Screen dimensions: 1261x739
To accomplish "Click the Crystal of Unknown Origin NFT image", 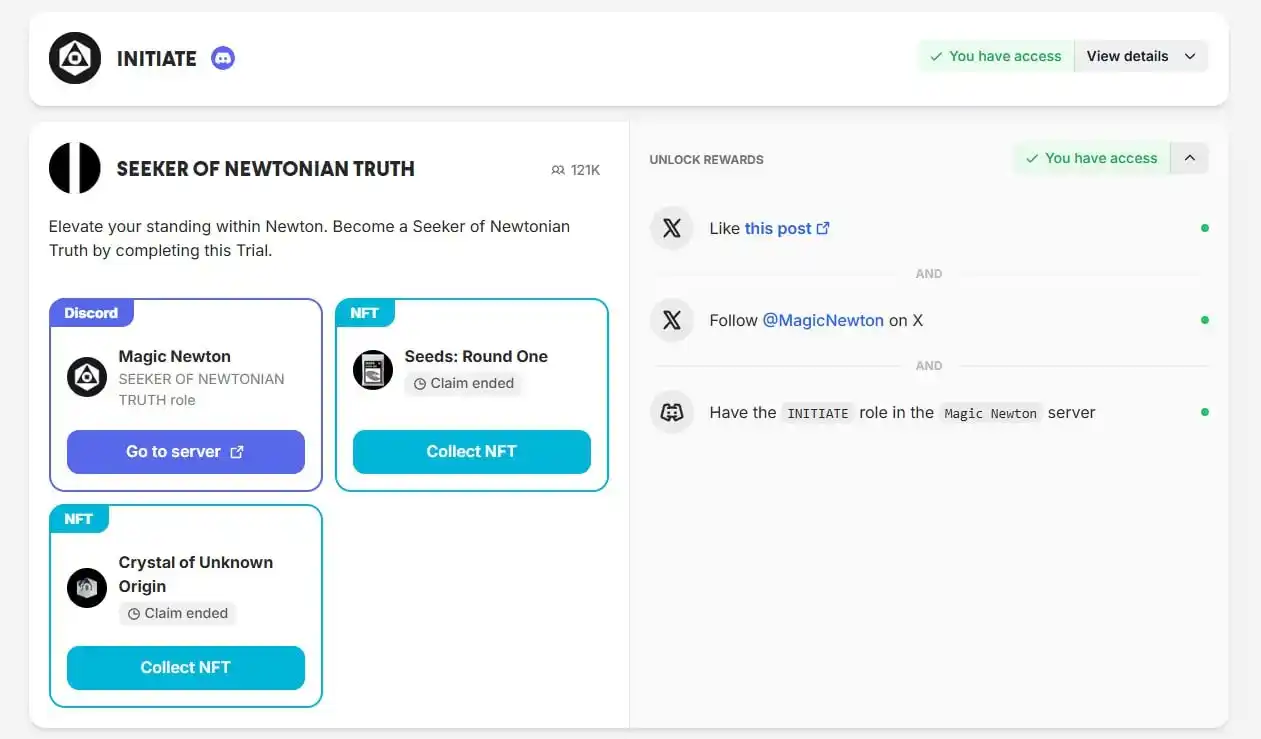I will tap(87, 588).
